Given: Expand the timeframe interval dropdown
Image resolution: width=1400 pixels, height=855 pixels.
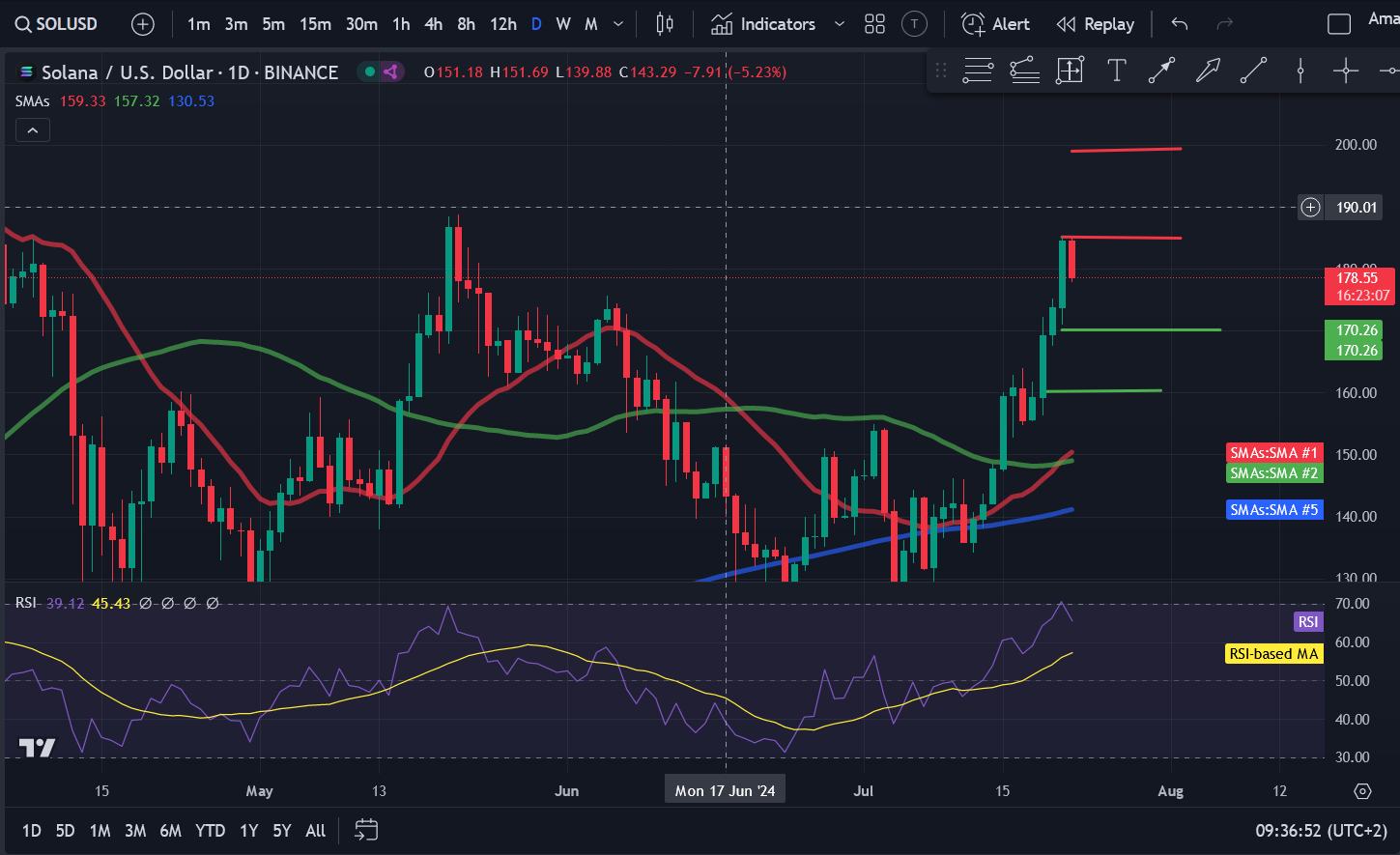Looking at the screenshot, I should tap(618, 24).
